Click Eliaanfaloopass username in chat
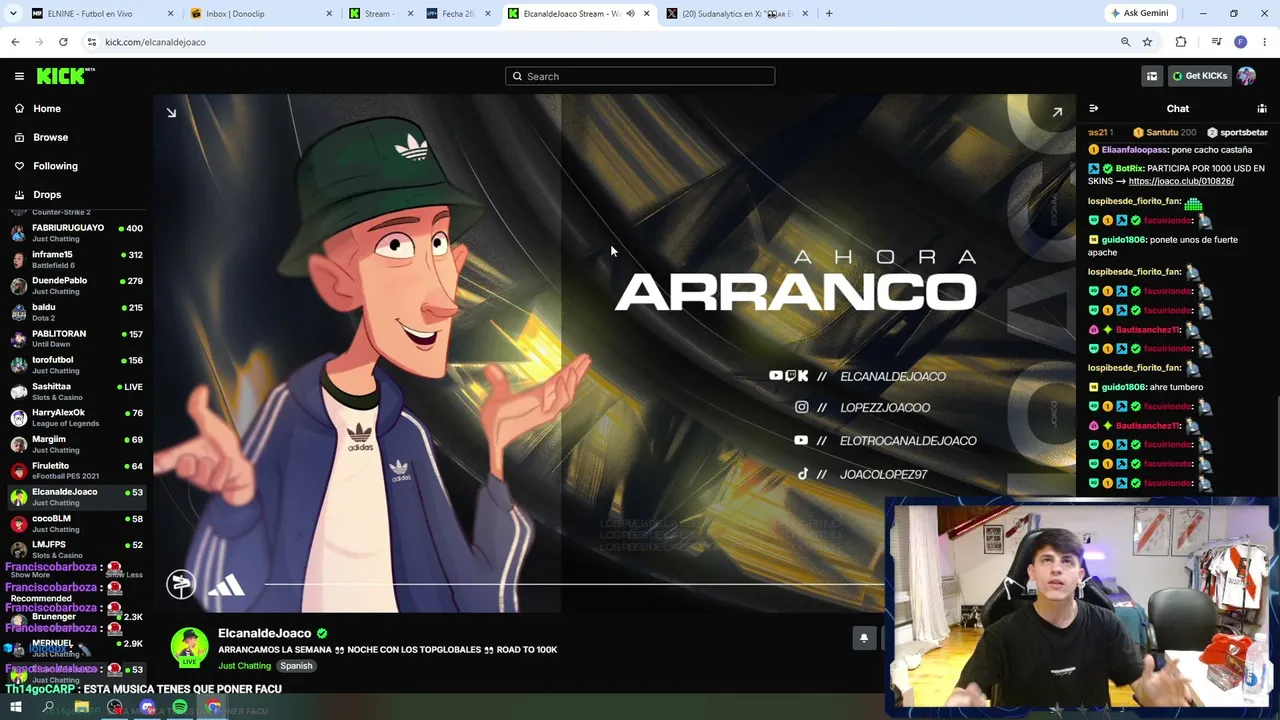This screenshot has height=720, width=1280. tap(1134, 150)
